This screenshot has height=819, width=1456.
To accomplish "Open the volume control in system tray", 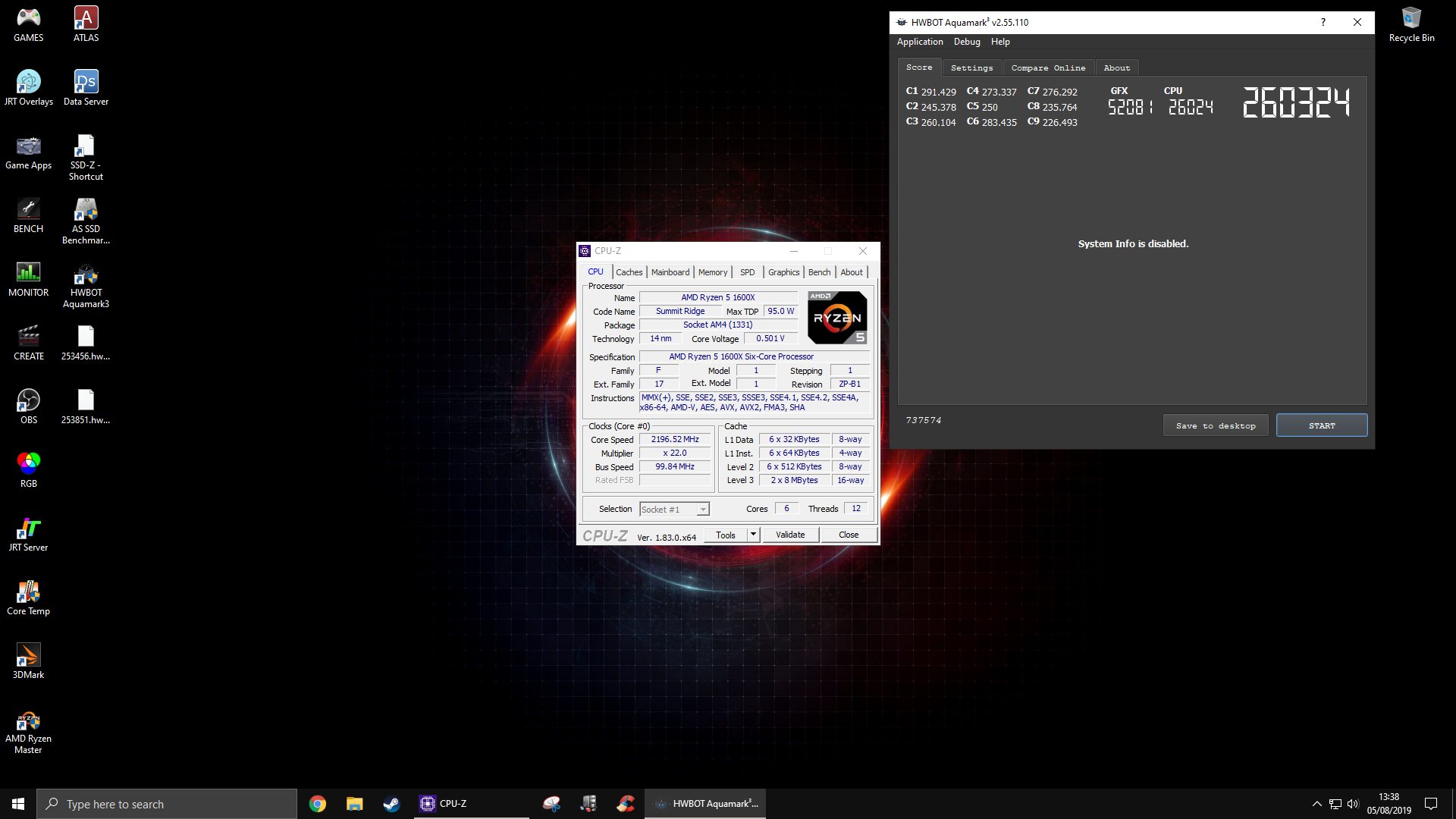I will pyautogui.click(x=1353, y=804).
